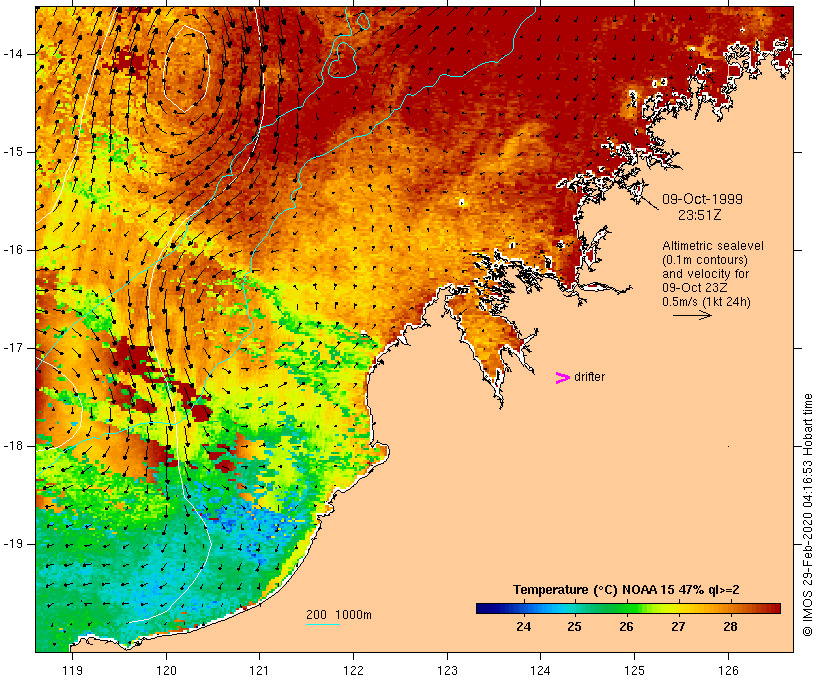Click the '25' colorbar tick label

pyautogui.click(x=574, y=627)
